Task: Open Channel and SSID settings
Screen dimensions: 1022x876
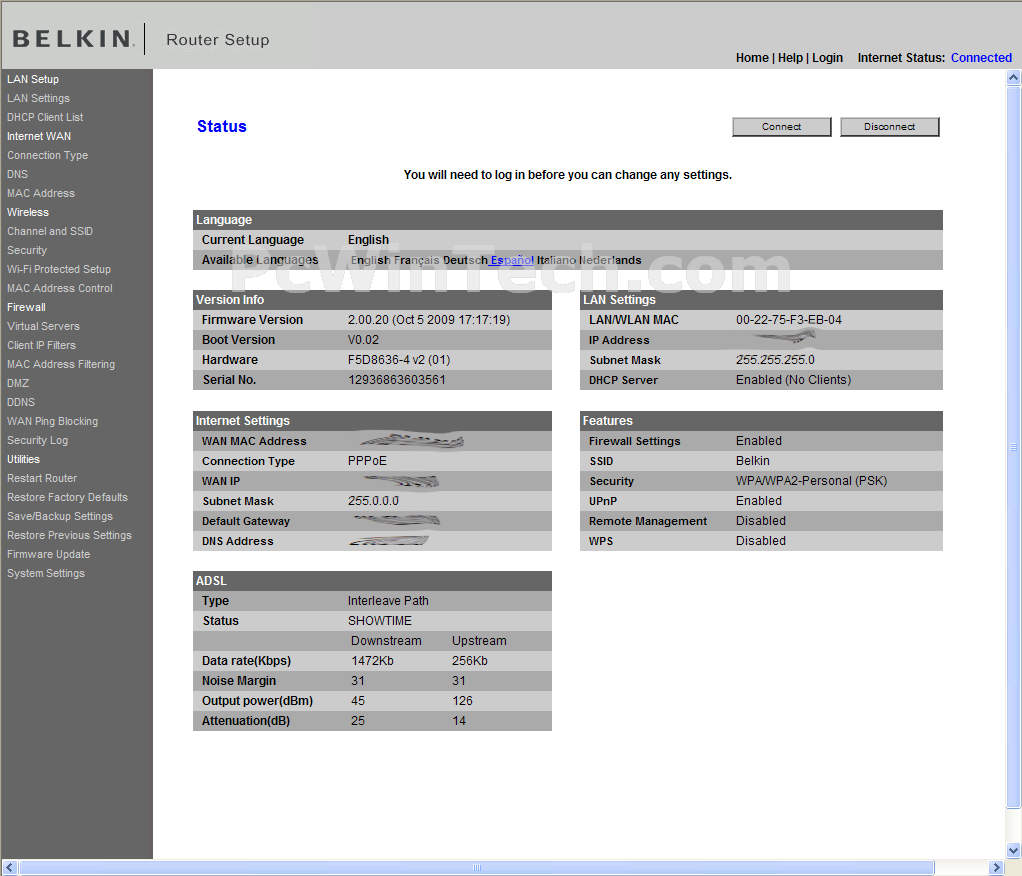Action: click(50, 231)
